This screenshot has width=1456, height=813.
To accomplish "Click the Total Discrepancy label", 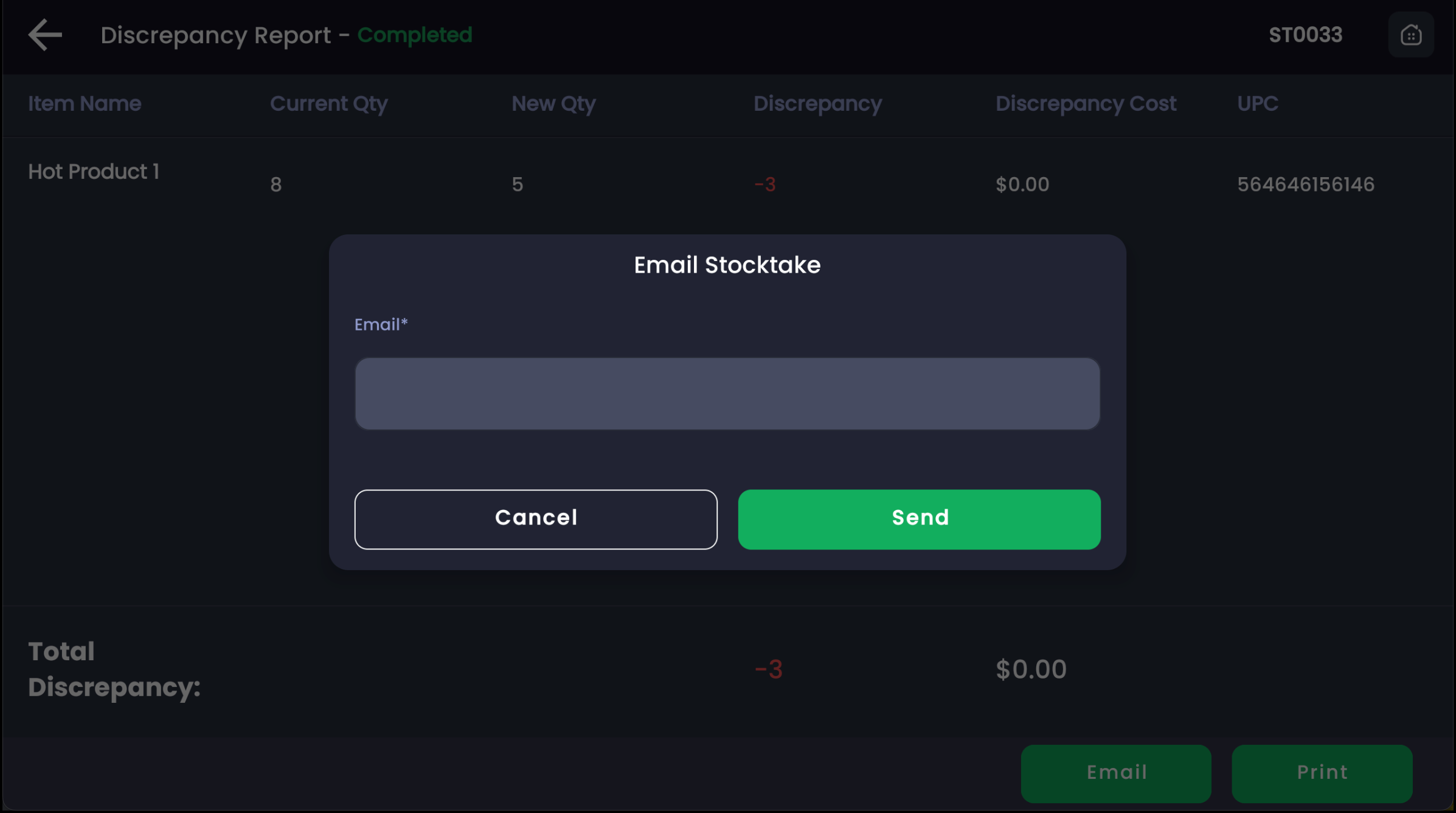I will [x=114, y=669].
